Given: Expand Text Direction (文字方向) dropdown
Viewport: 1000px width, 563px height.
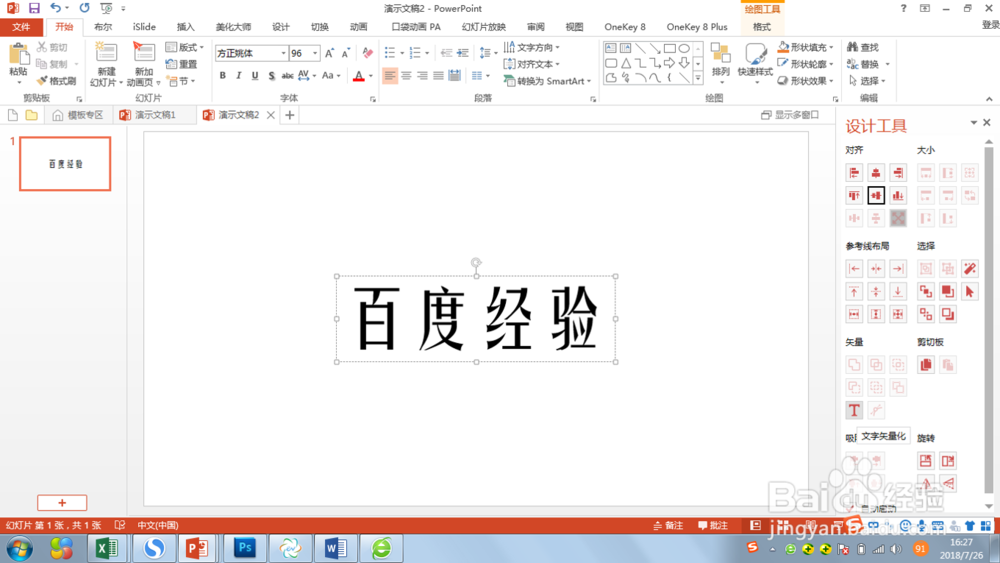Looking at the screenshot, I should click(531, 47).
